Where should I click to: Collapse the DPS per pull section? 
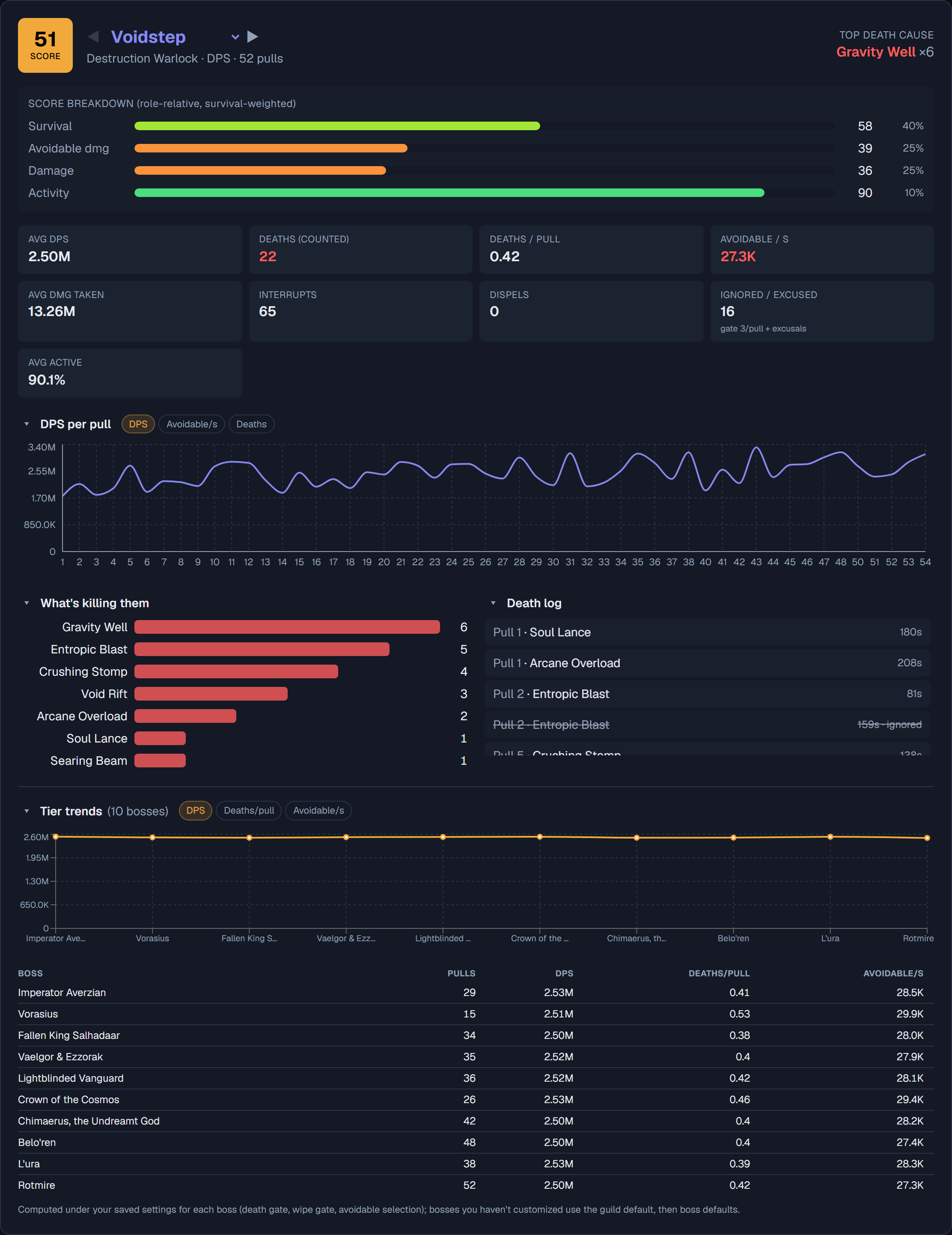click(27, 424)
